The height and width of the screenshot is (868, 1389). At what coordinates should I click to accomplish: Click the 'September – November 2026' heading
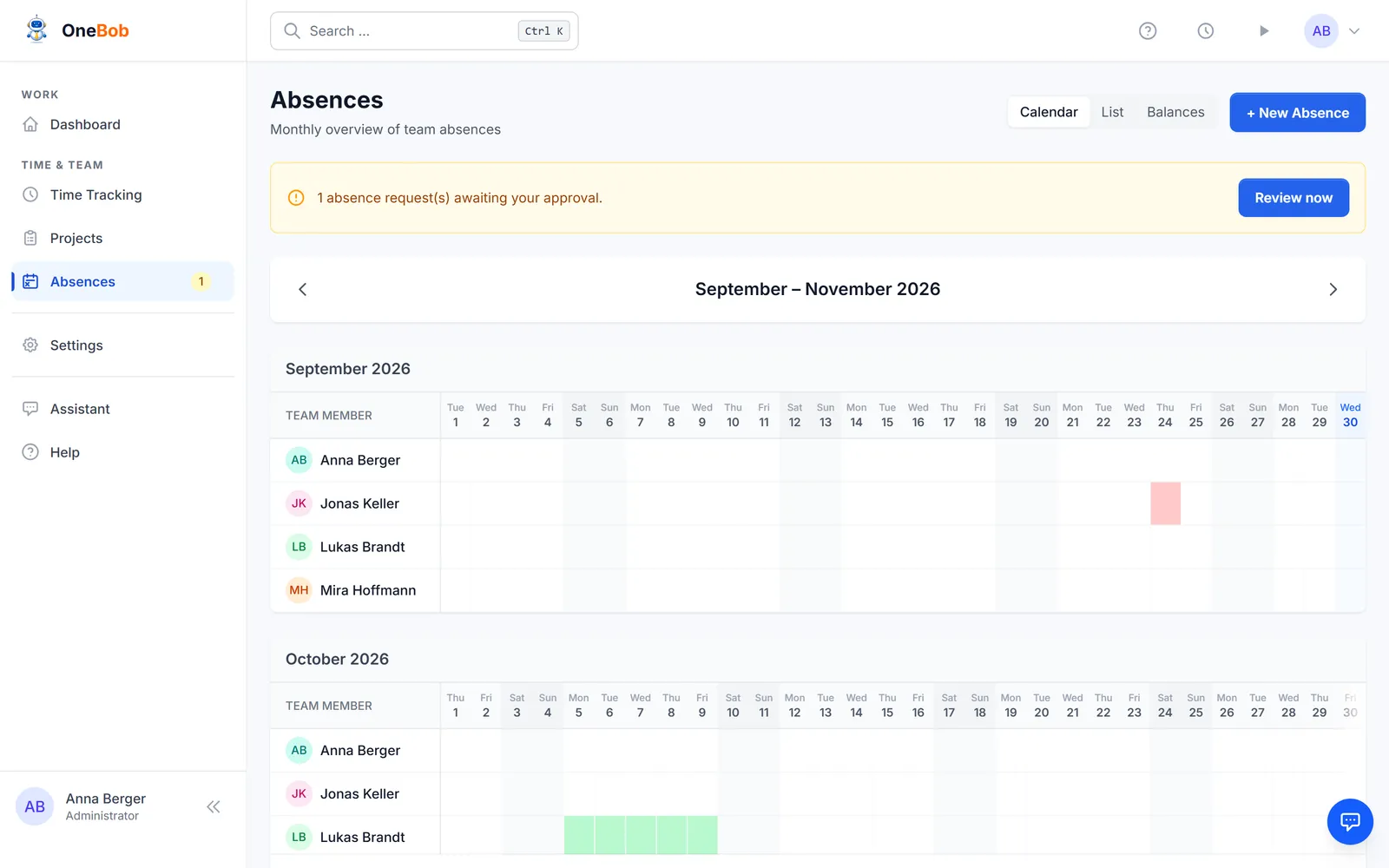tap(818, 289)
